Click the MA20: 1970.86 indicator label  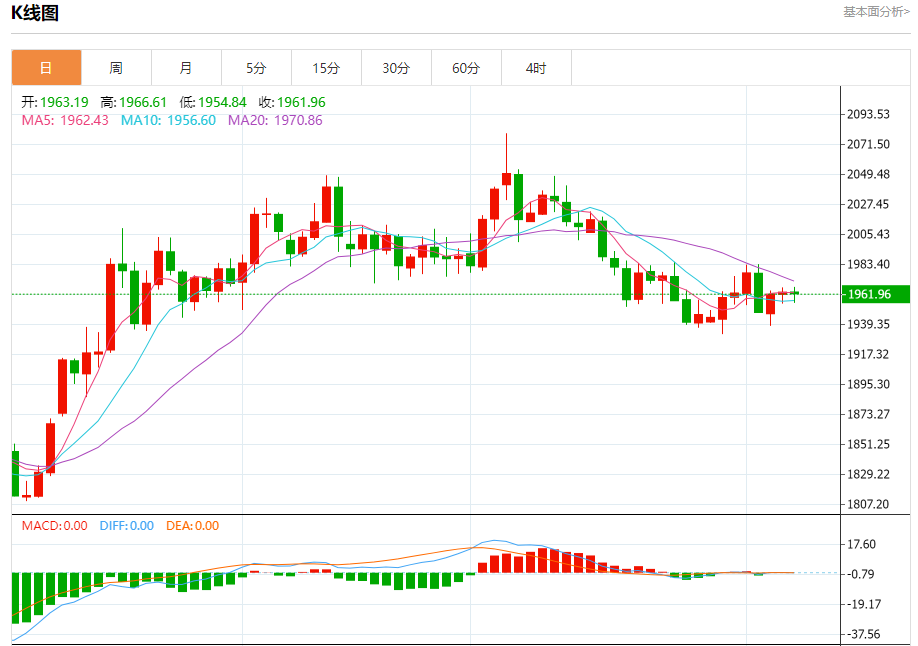(x=275, y=120)
